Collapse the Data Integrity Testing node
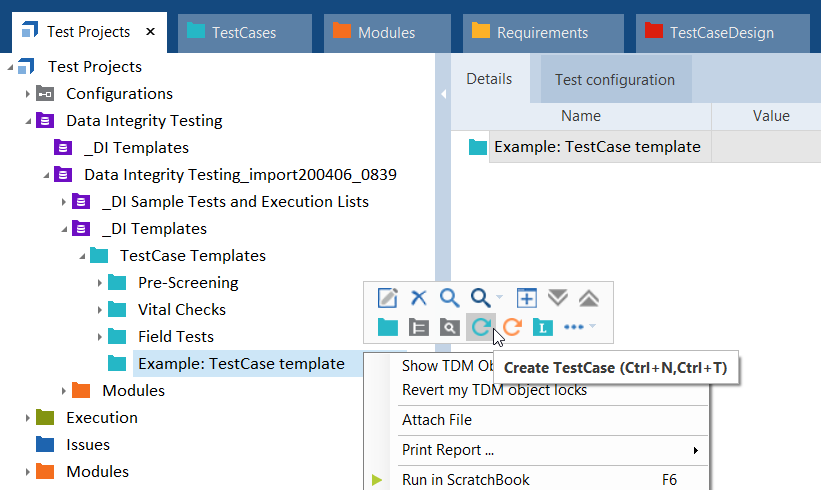The width and height of the screenshot is (821, 490). pyautogui.click(x=28, y=121)
